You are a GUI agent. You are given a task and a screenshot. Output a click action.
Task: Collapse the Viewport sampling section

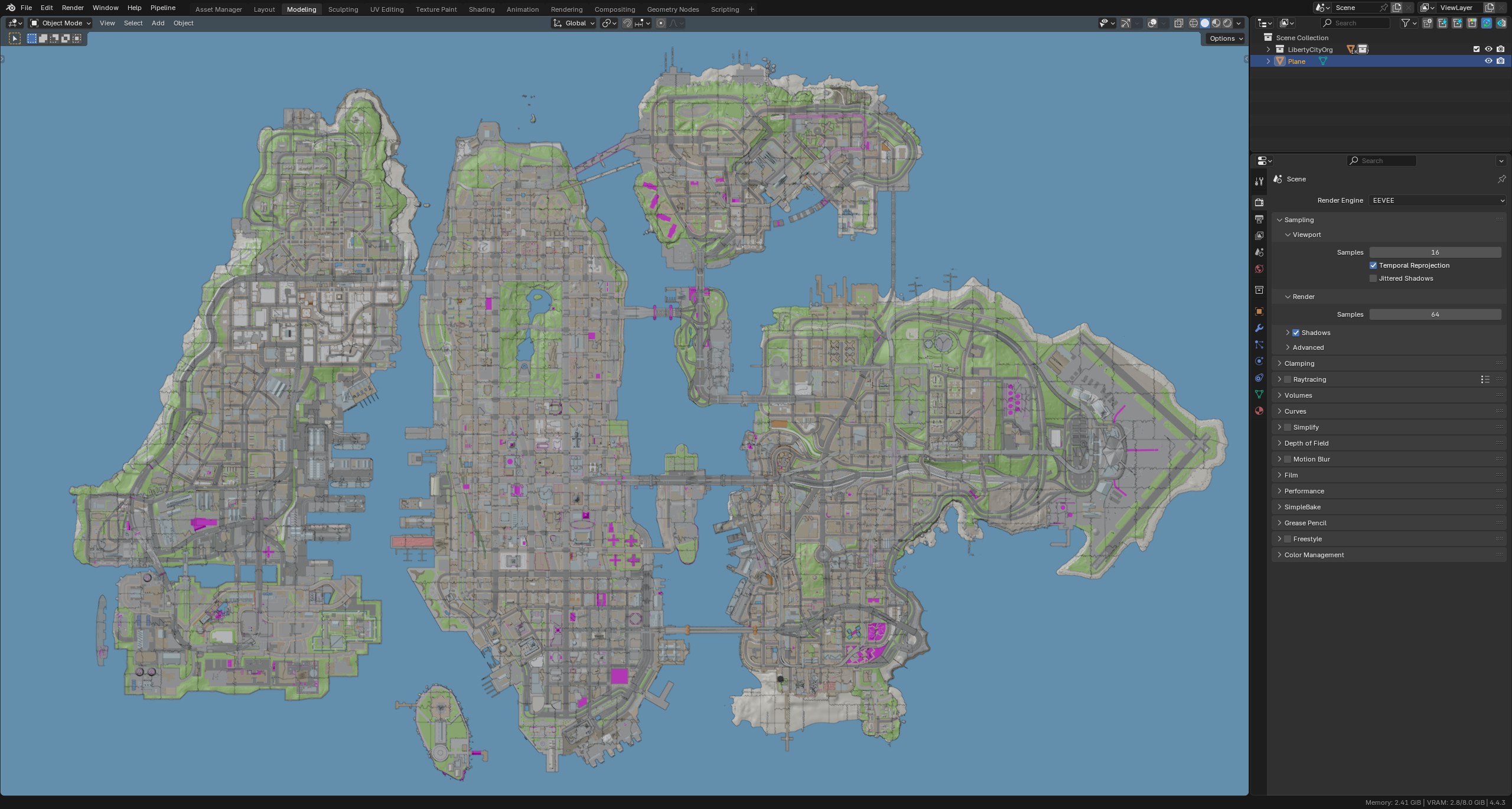coord(1288,235)
